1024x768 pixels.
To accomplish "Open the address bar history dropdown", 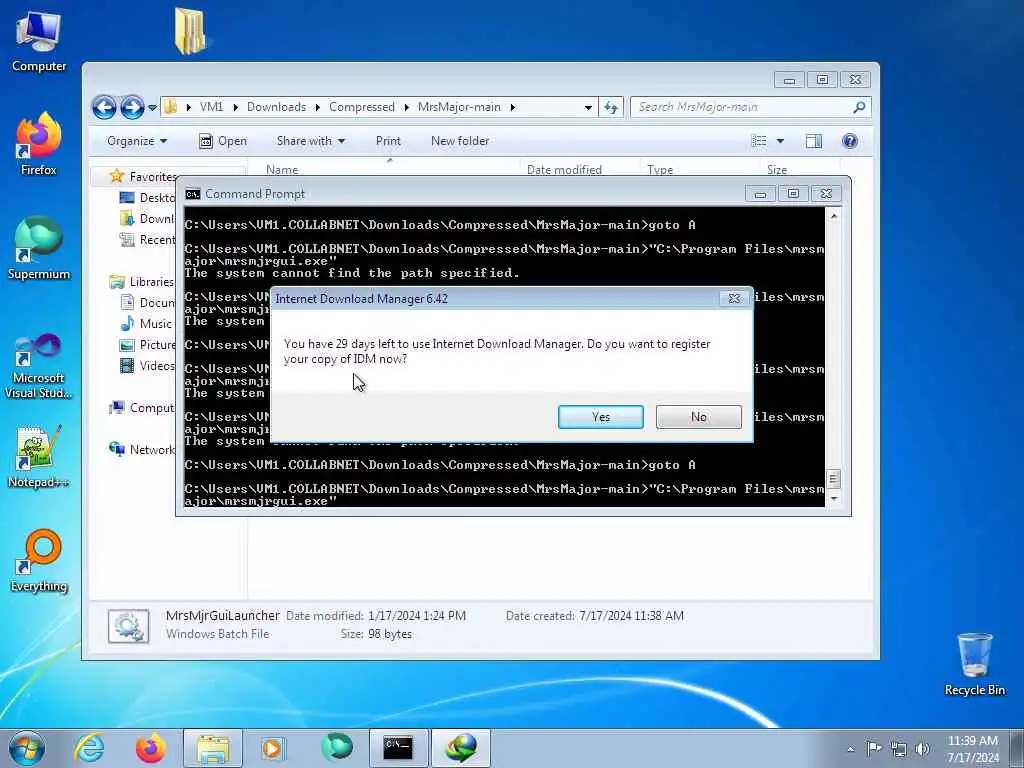I will coord(588,107).
